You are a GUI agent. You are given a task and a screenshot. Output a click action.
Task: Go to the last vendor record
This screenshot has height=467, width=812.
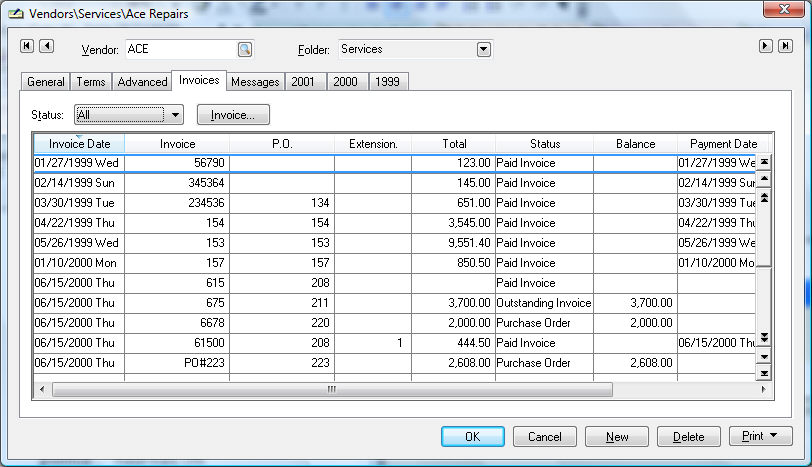pos(786,46)
